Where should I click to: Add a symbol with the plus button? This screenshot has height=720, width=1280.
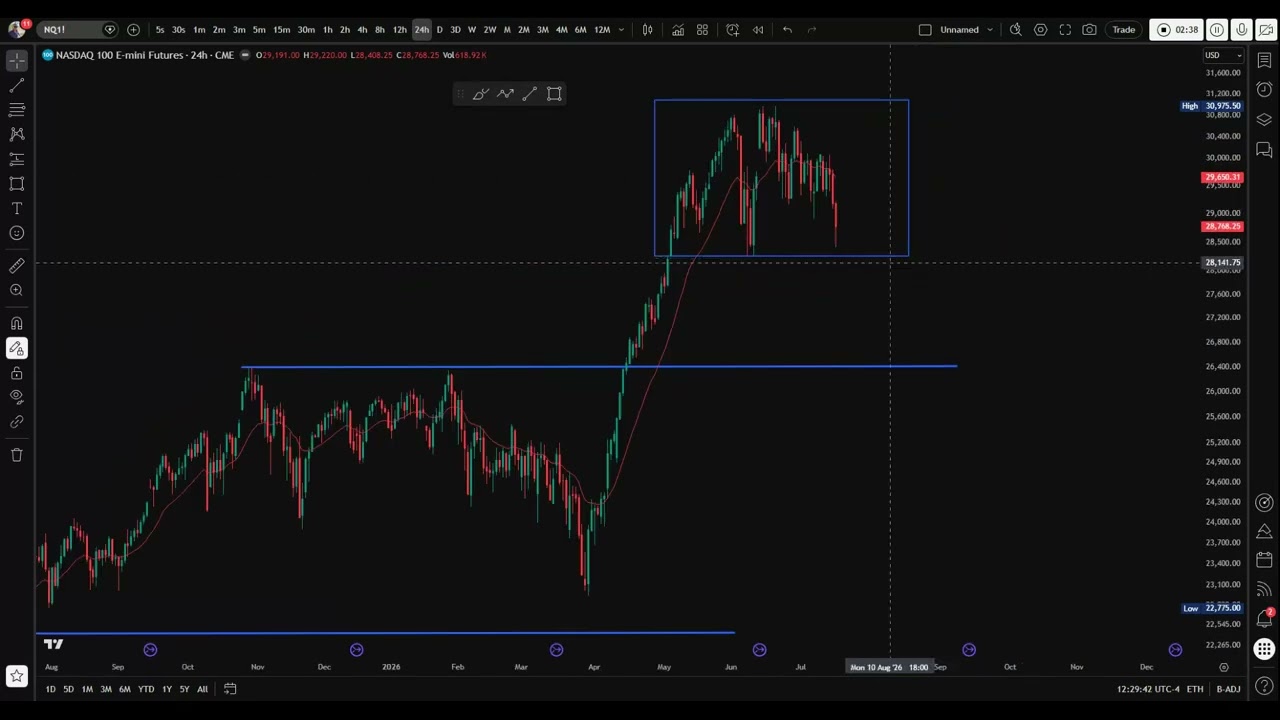pyautogui.click(x=133, y=30)
